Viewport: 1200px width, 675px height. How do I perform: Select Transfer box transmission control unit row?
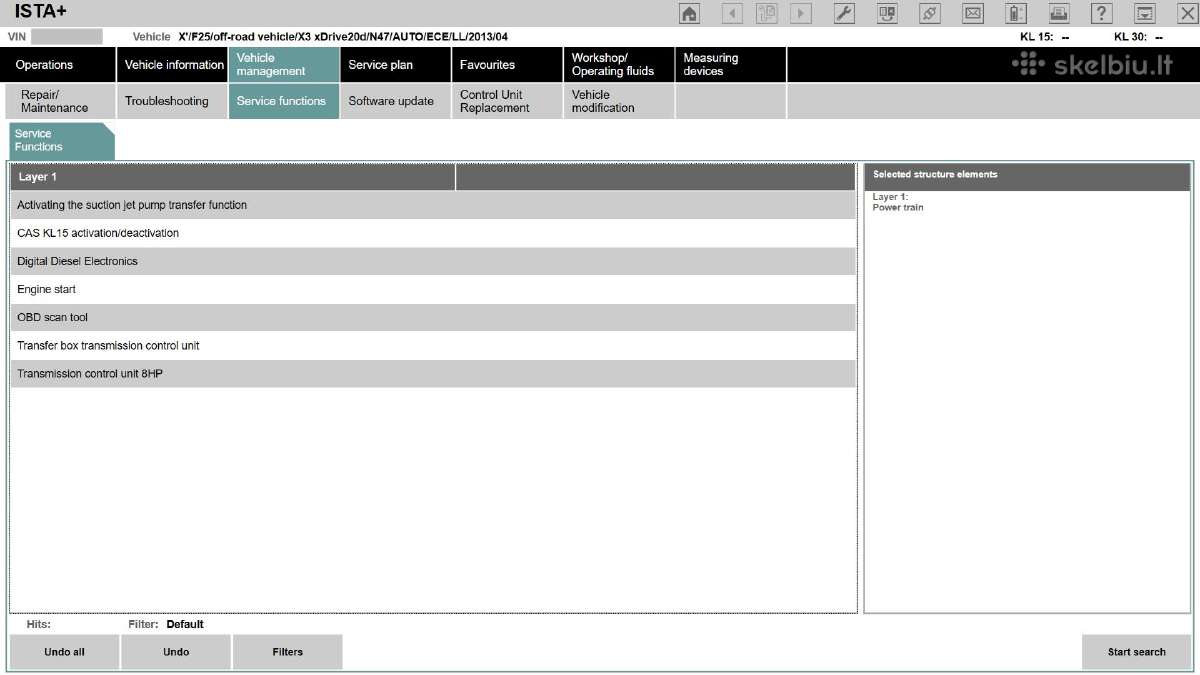[433, 345]
